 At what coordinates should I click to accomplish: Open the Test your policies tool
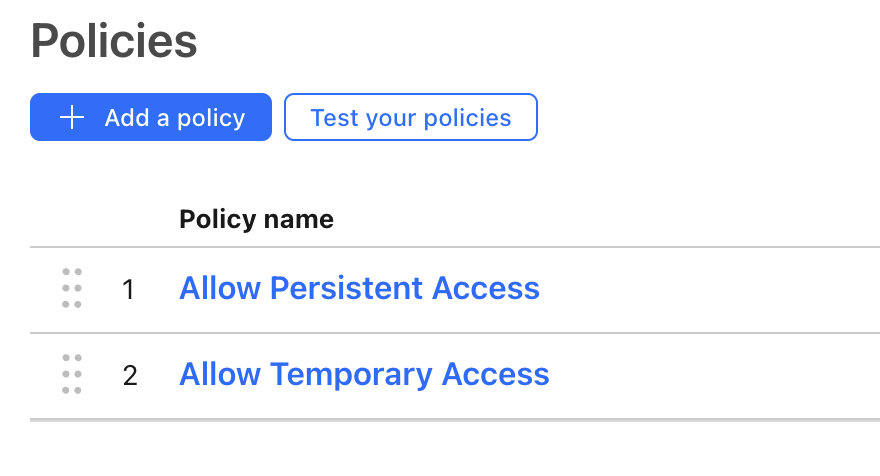(x=411, y=117)
